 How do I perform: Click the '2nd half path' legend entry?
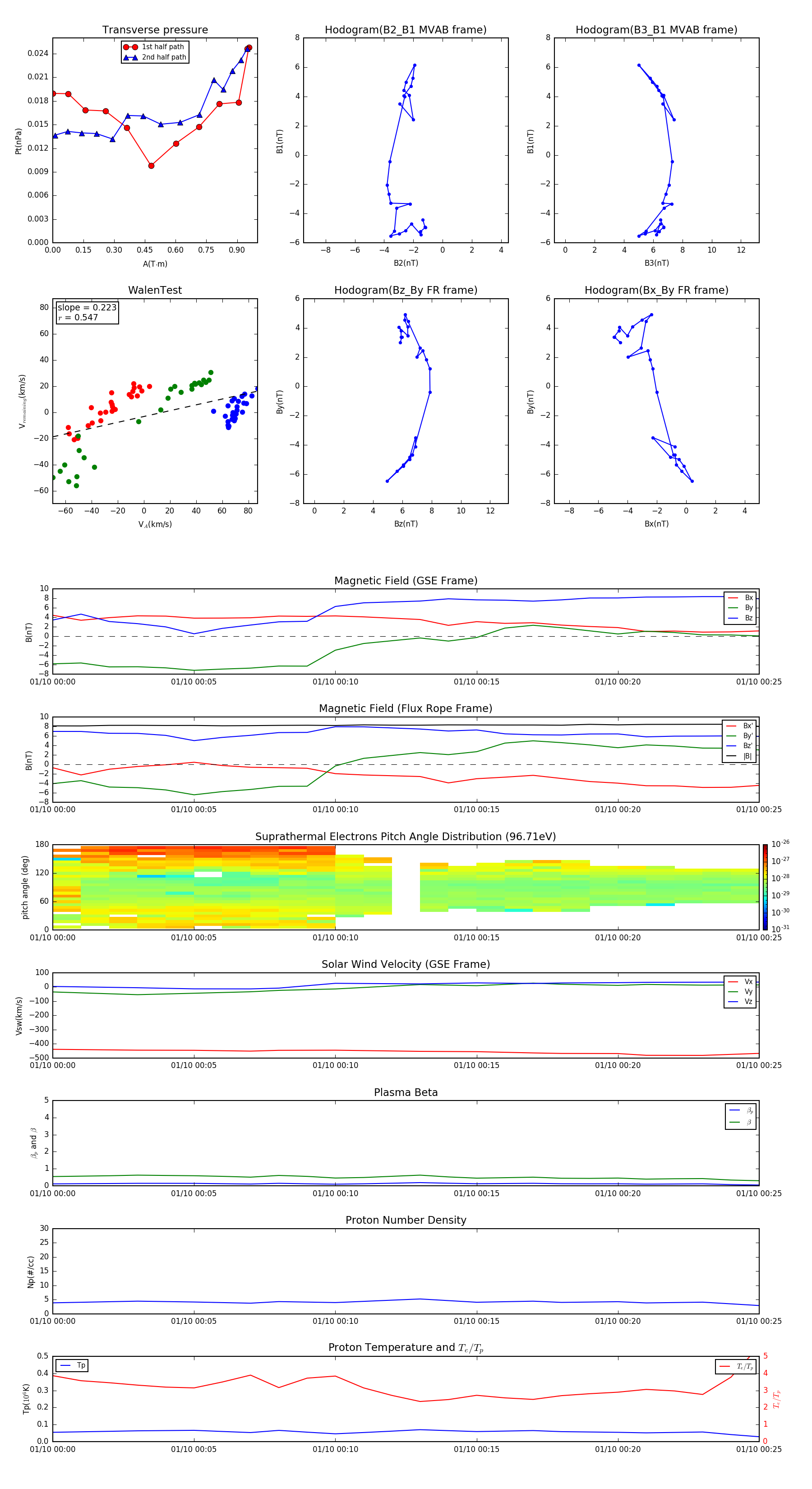[155, 57]
